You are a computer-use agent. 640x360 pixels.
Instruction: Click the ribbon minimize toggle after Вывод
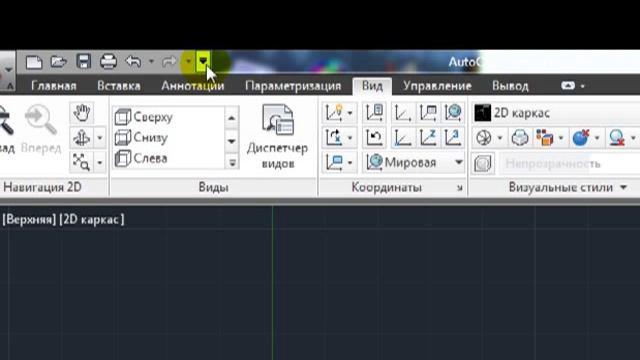(x=568, y=86)
